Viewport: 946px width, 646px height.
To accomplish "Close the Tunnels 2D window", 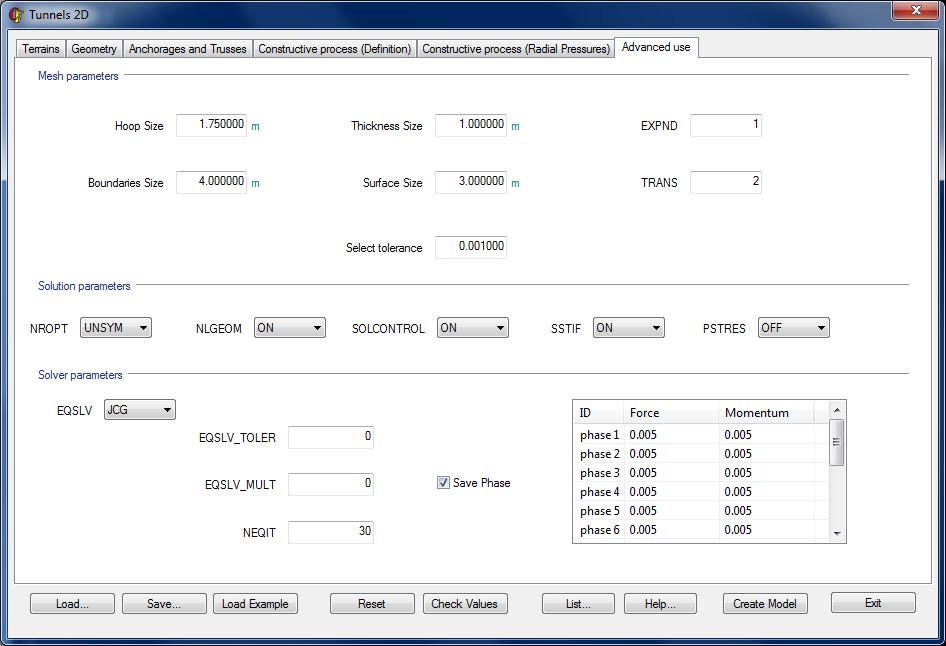I will [x=914, y=10].
